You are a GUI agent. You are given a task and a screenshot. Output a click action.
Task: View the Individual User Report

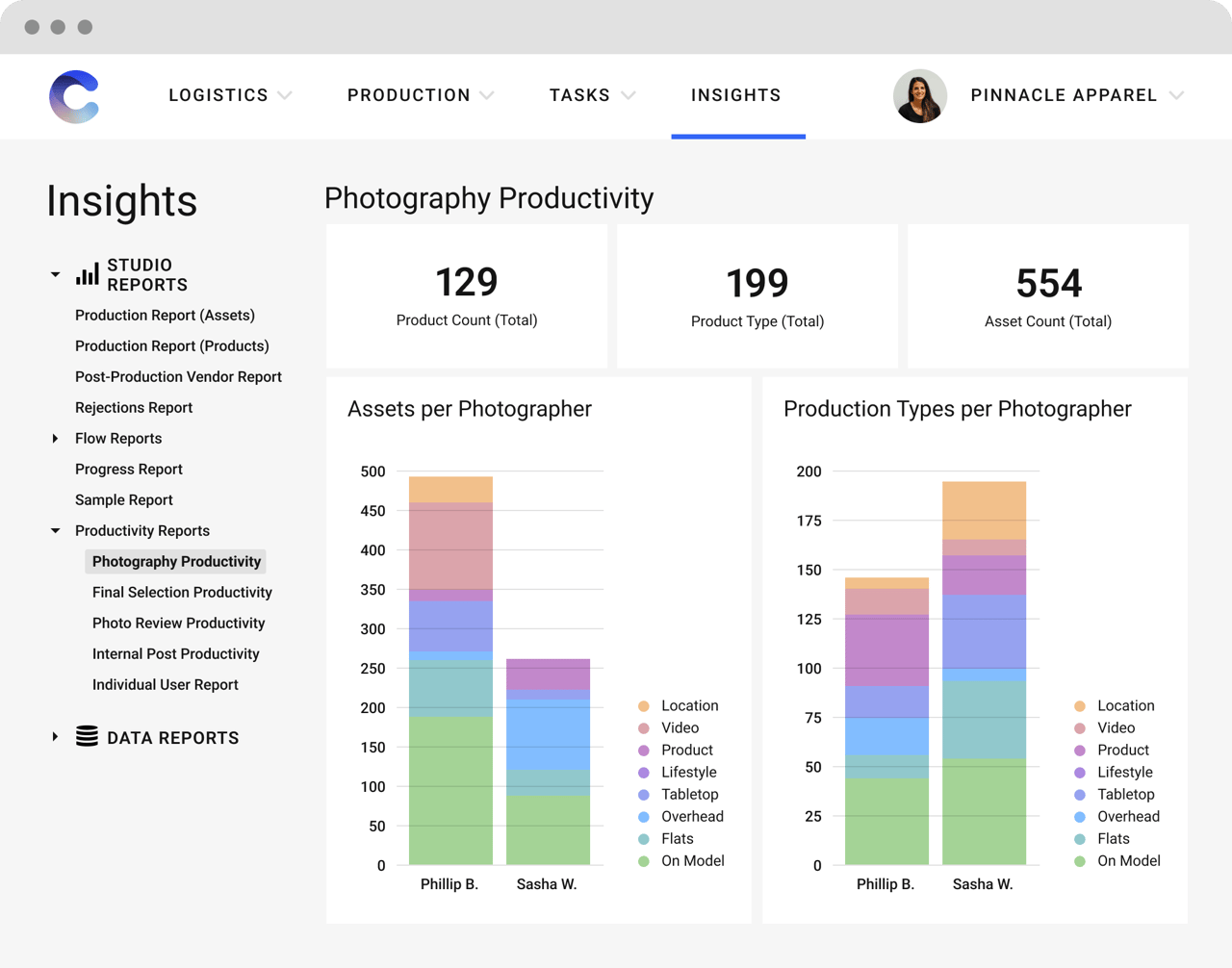point(164,684)
